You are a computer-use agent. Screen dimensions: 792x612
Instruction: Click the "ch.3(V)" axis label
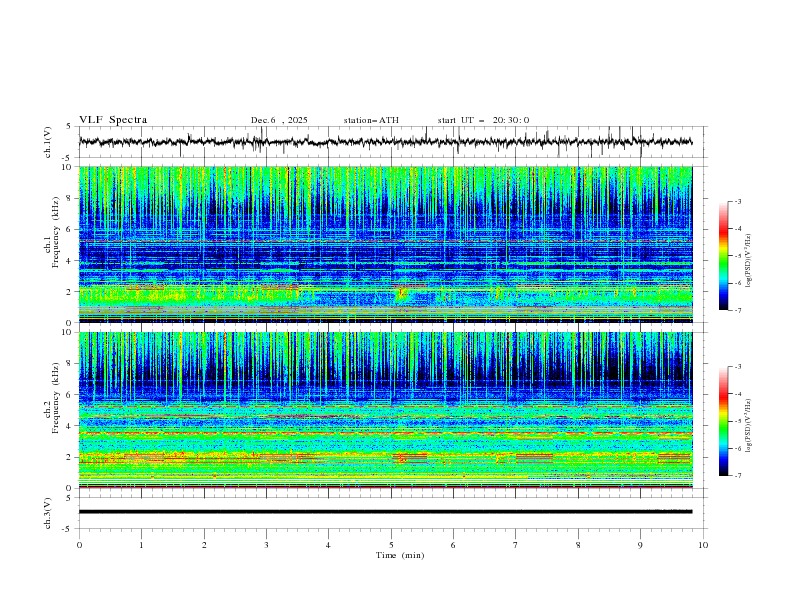click(x=48, y=513)
